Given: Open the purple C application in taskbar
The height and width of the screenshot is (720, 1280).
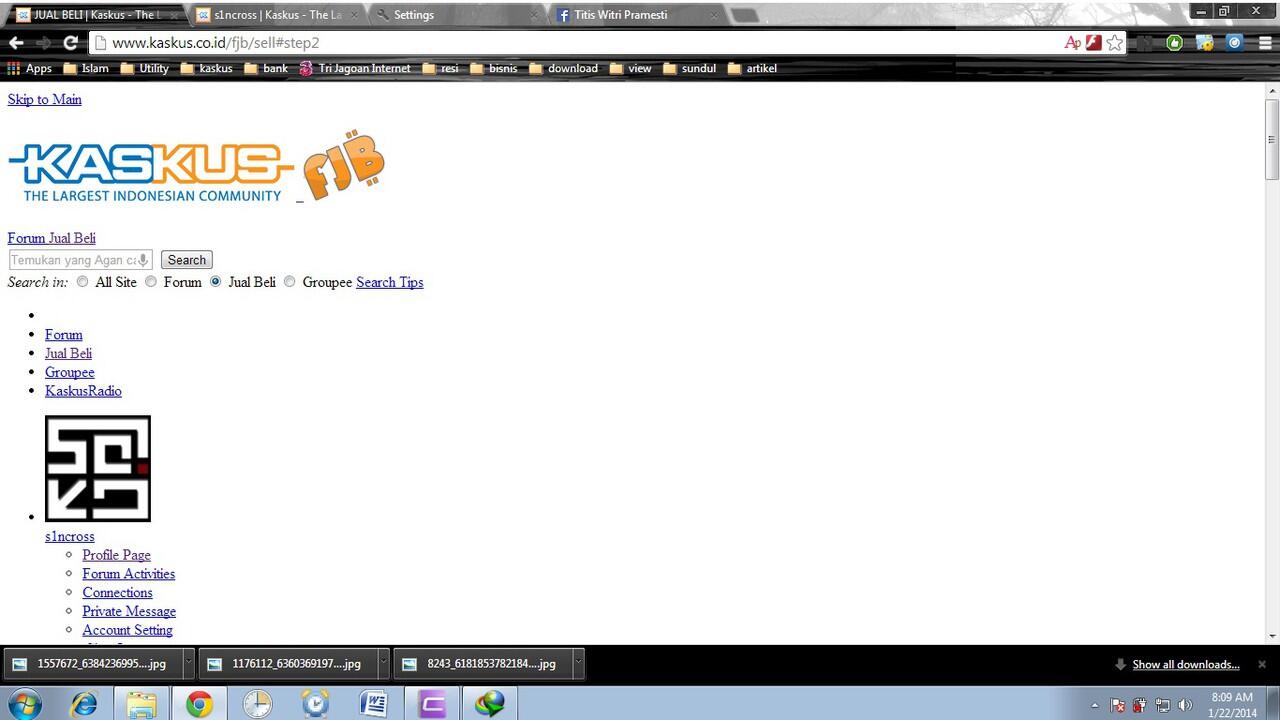Looking at the screenshot, I should coord(432,704).
